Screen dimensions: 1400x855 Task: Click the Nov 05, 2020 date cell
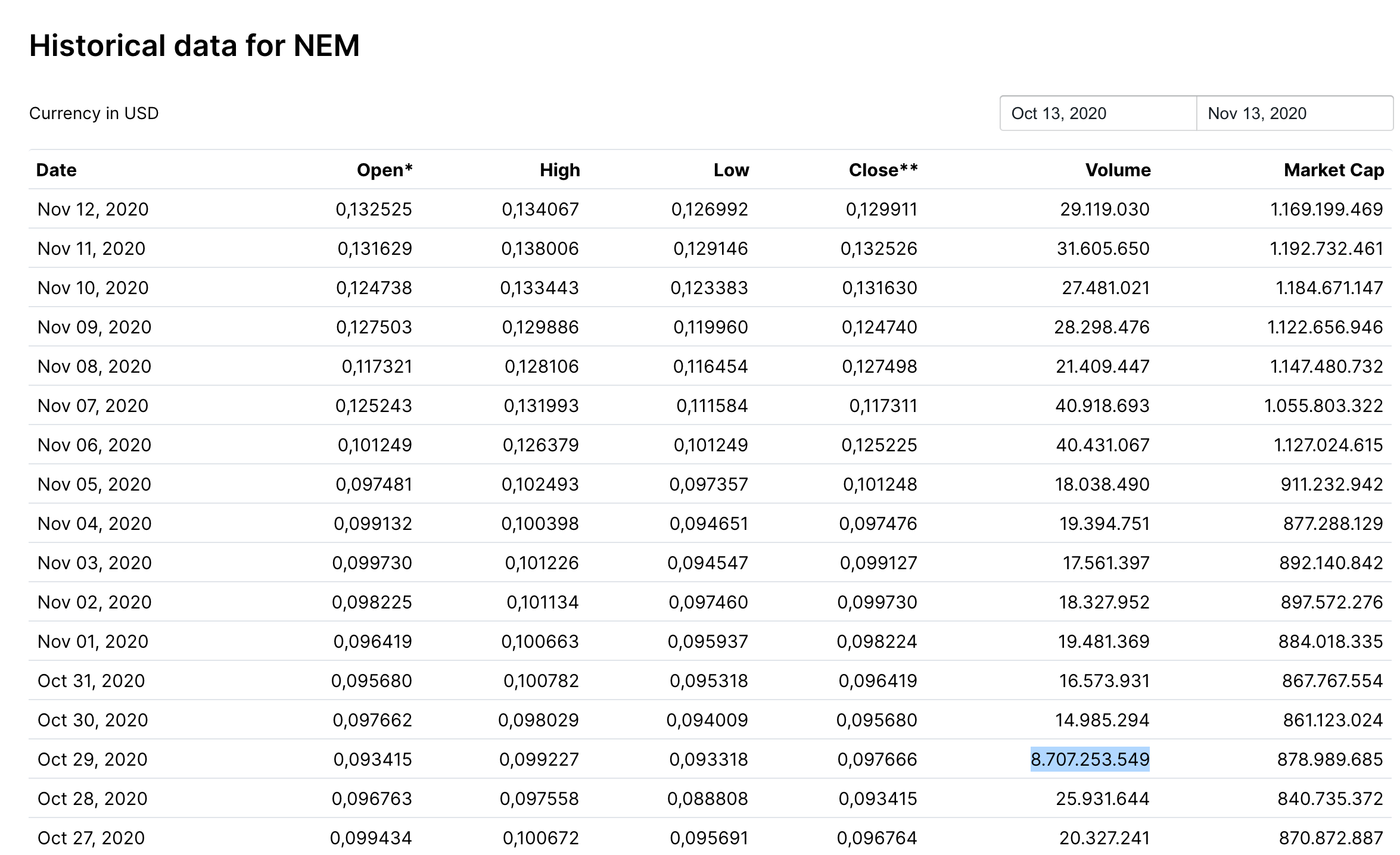coord(94,485)
